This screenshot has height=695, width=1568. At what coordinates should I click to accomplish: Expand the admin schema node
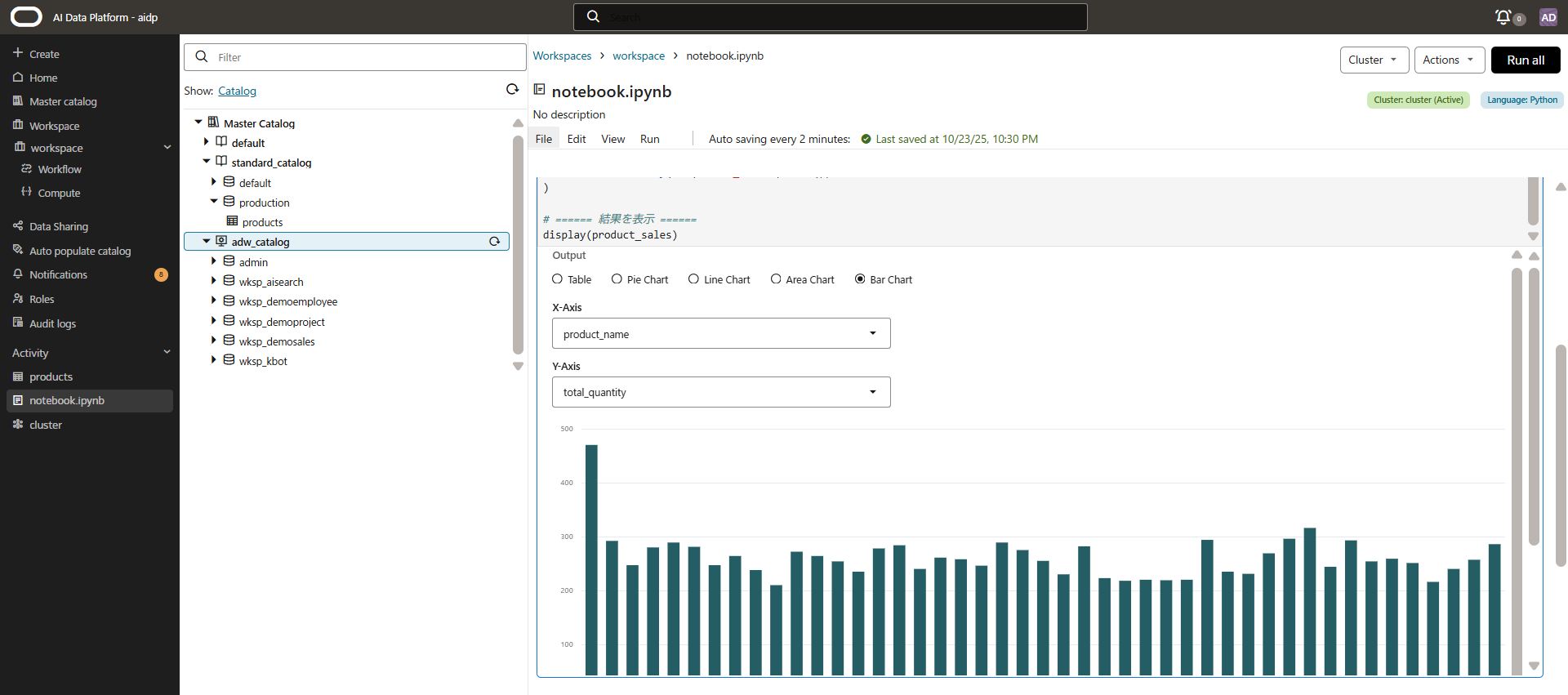214,261
